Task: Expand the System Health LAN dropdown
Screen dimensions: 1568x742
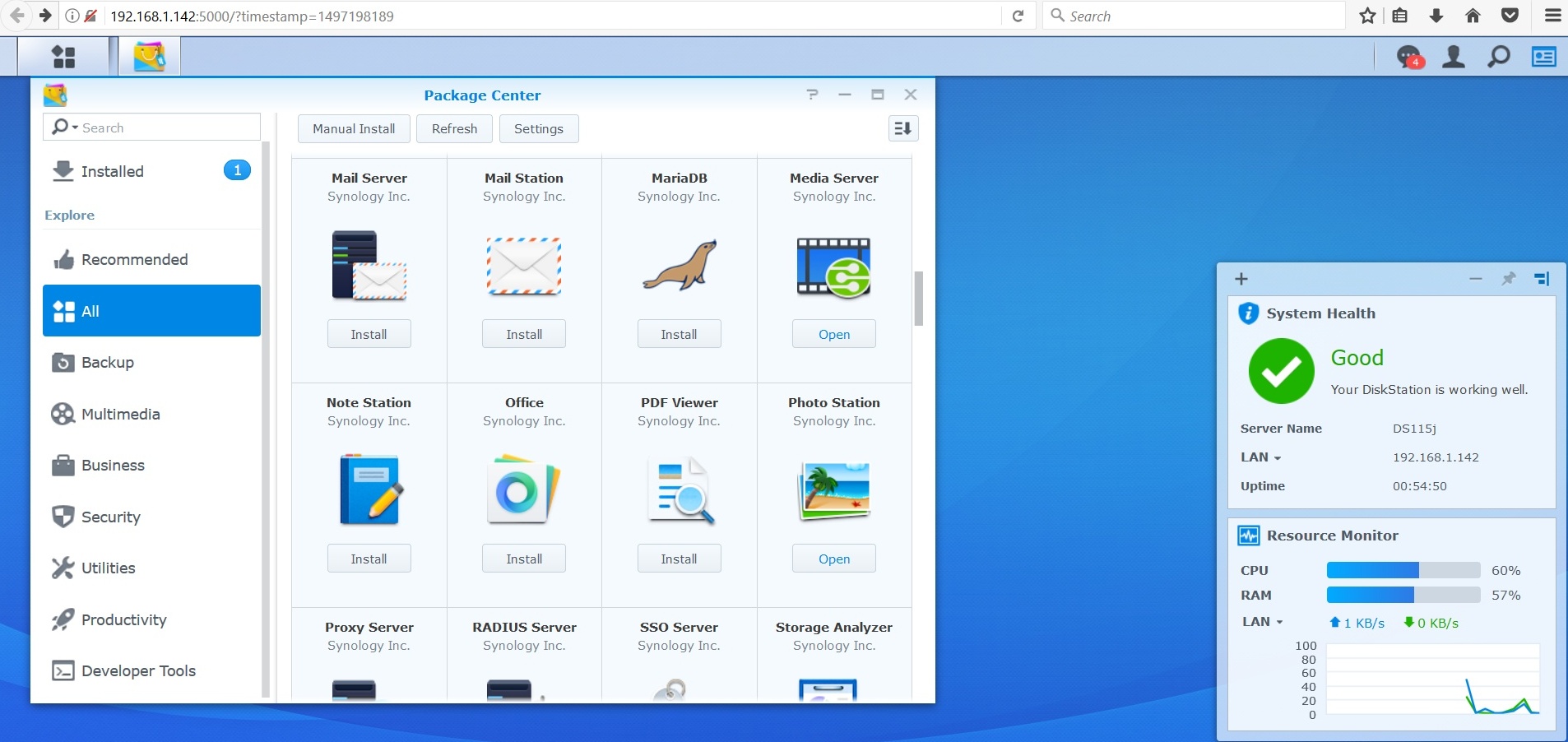Action: [1261, 457]
